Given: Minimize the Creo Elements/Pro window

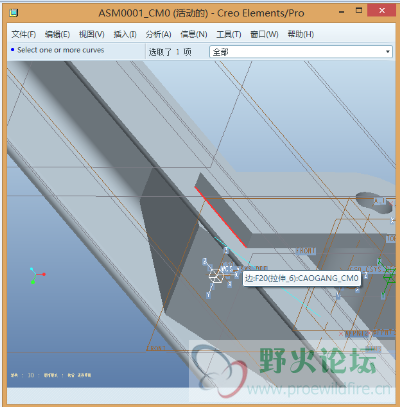Looking at the screenshot, I should click(341, 12).
